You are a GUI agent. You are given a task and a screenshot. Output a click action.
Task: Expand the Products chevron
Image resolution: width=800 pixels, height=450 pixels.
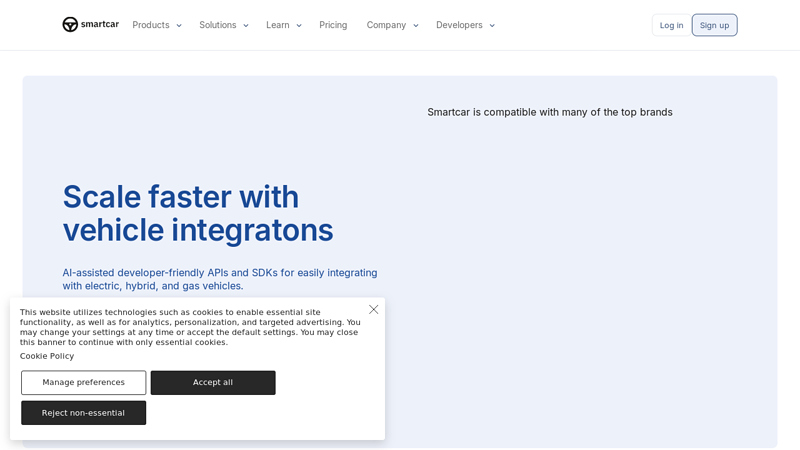tap(179, 26)
